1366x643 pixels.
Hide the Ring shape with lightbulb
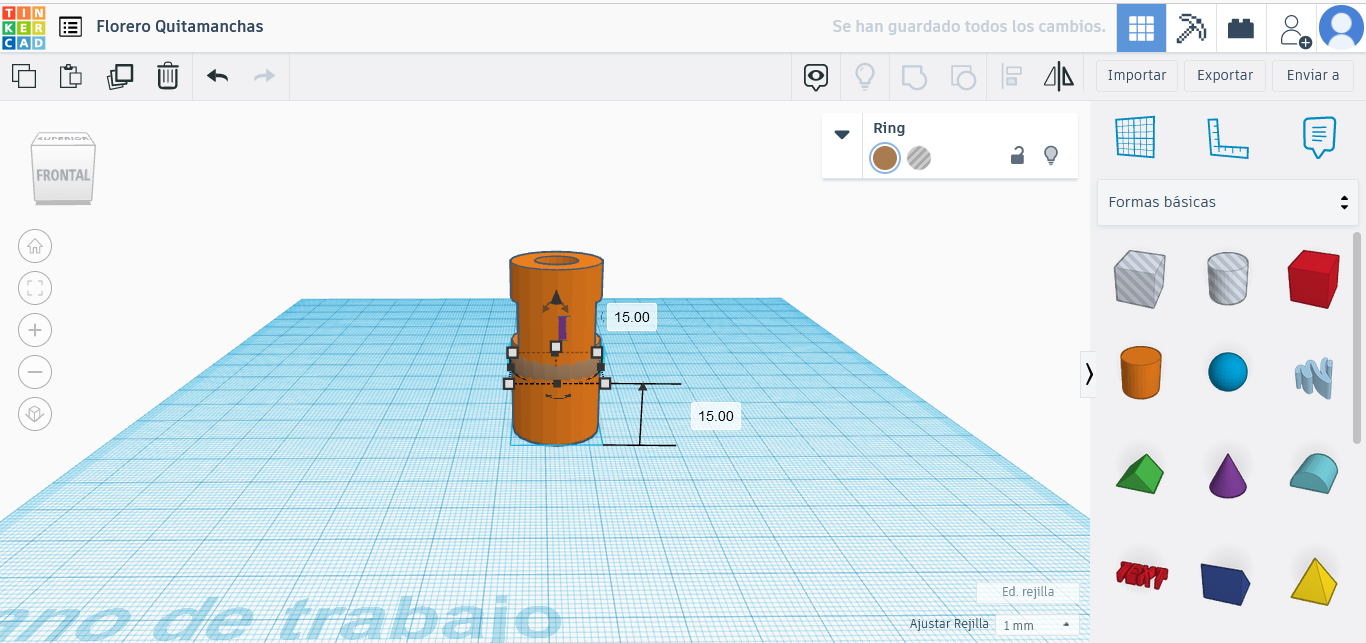[1050, 155]
